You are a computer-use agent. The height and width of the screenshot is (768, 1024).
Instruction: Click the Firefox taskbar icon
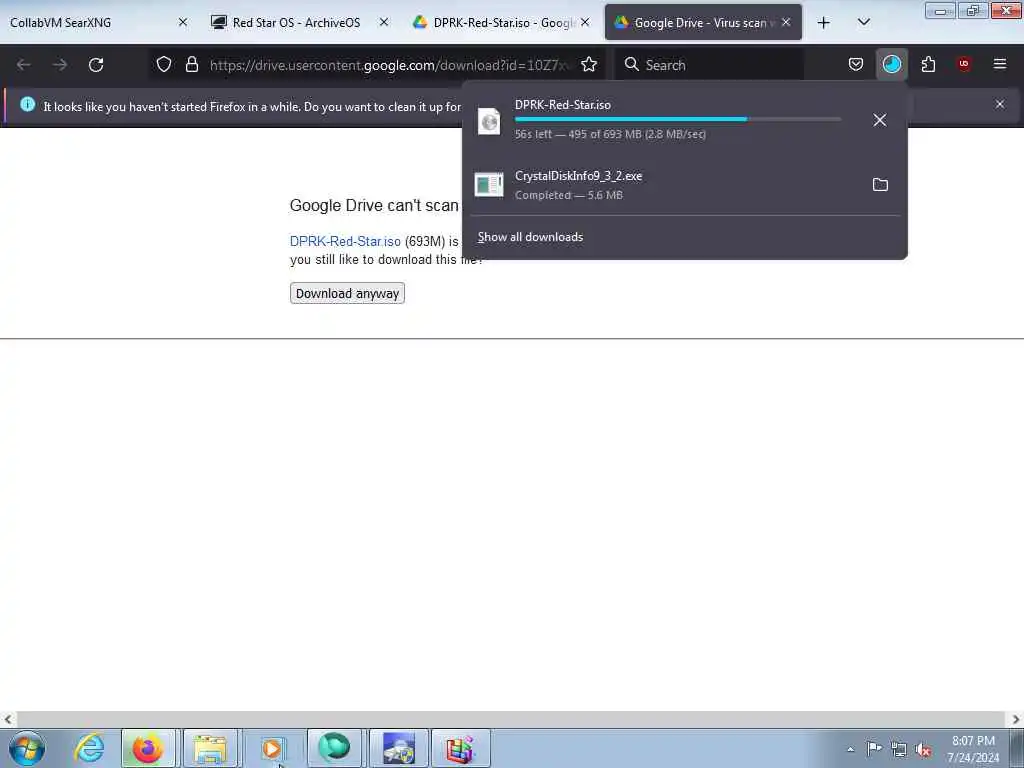click(148, 748)
